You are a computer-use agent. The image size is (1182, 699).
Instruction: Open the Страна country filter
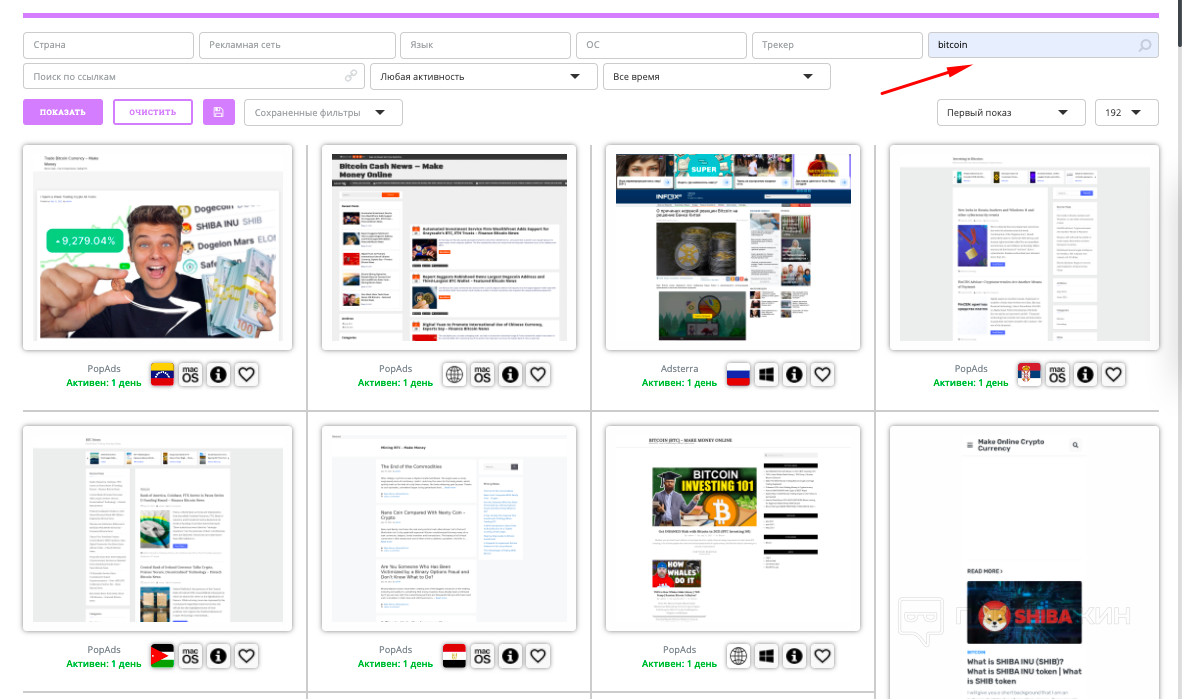tap(108, 45)
